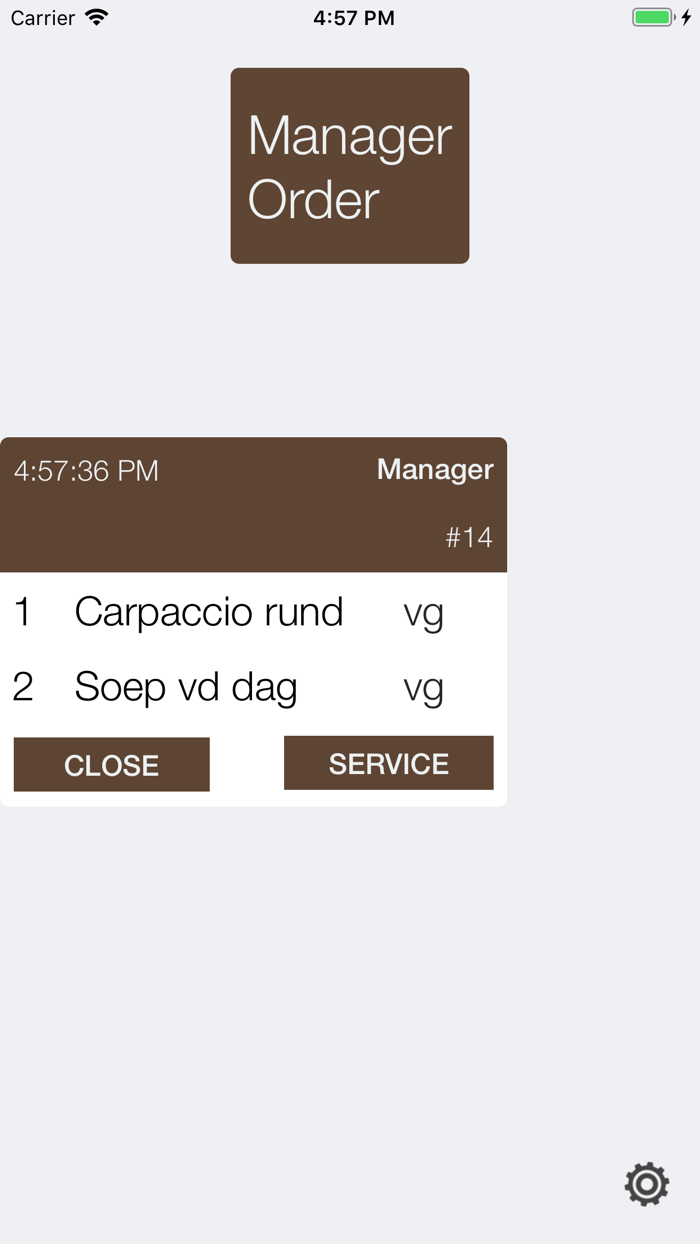Image resolution: width=700 pixels, height=1244 pixels.
Task: Select the Carrier label in the status bar
Action: 41,17
